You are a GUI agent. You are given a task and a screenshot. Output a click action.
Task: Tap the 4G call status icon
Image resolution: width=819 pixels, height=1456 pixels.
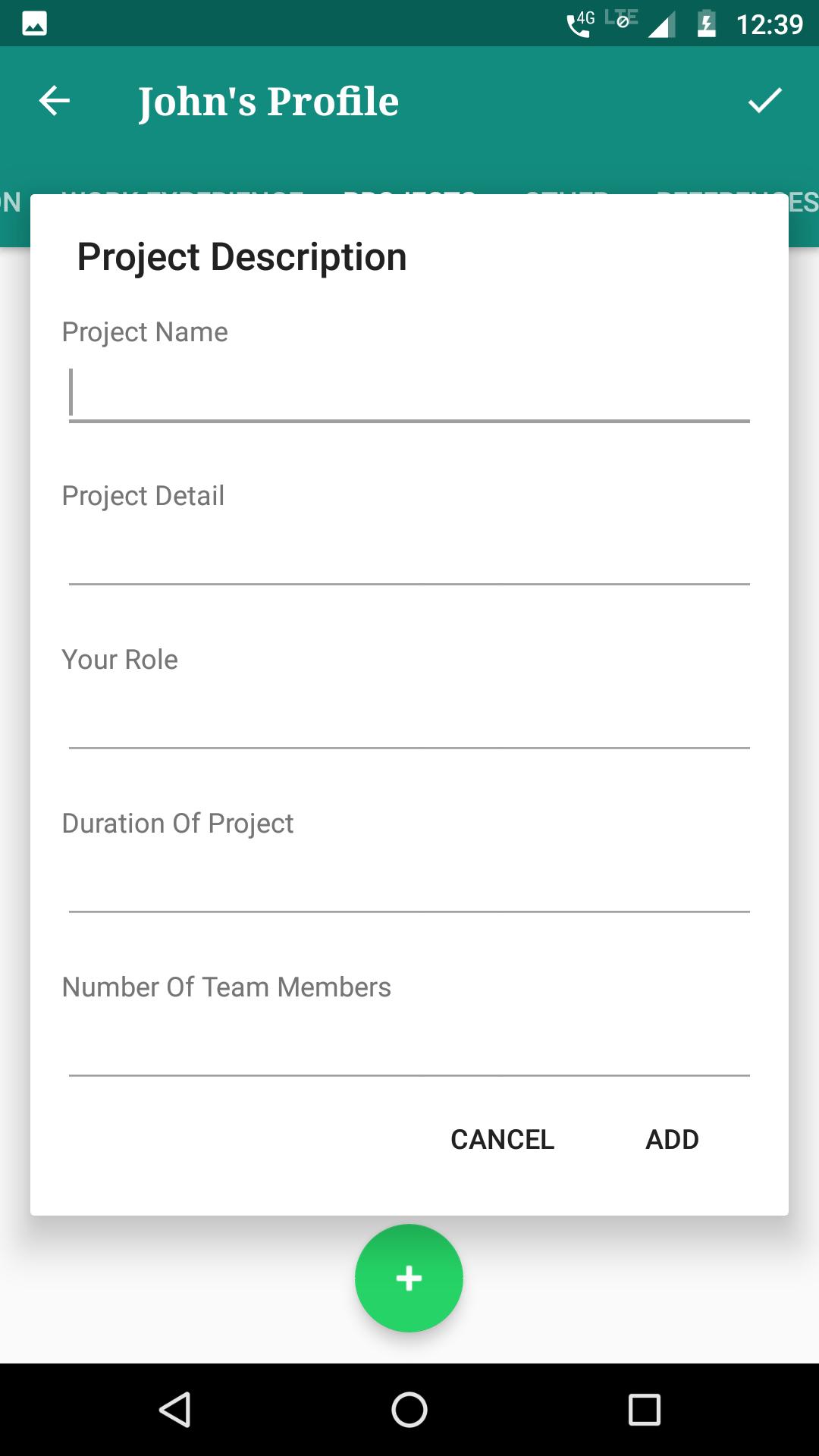tap(581, 24)
